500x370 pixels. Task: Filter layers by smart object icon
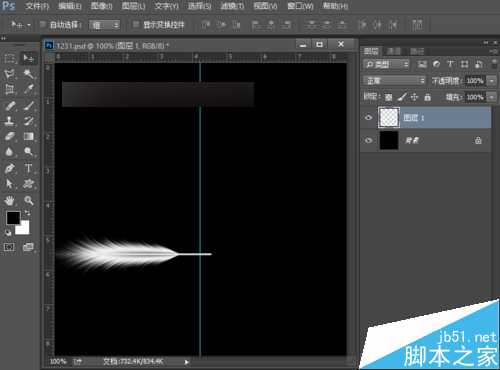[479, 64]
